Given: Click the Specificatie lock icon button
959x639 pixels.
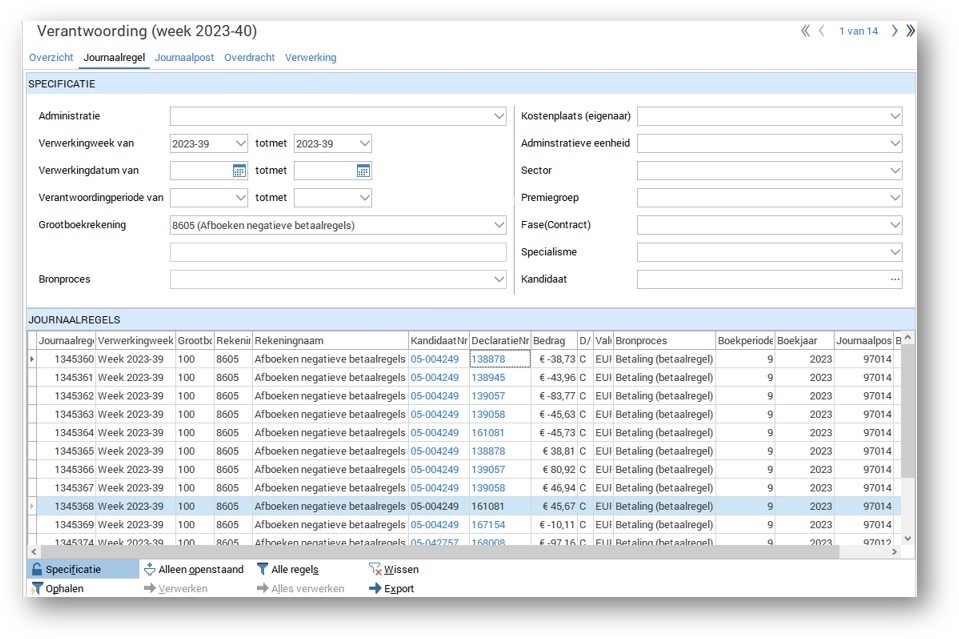Looking at the screenshot, I should point(37,569).
